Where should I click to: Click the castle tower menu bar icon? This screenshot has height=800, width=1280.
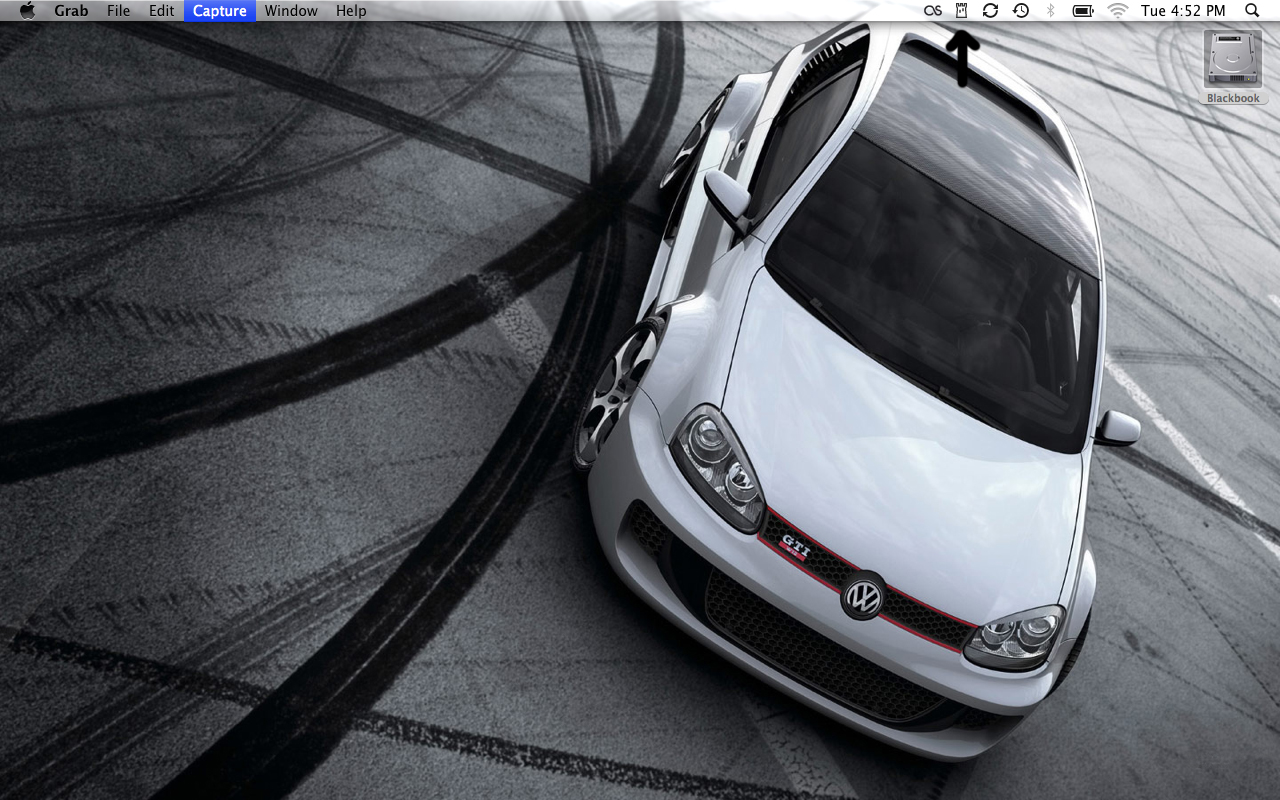pyautogui.click(x=962, y=11)
